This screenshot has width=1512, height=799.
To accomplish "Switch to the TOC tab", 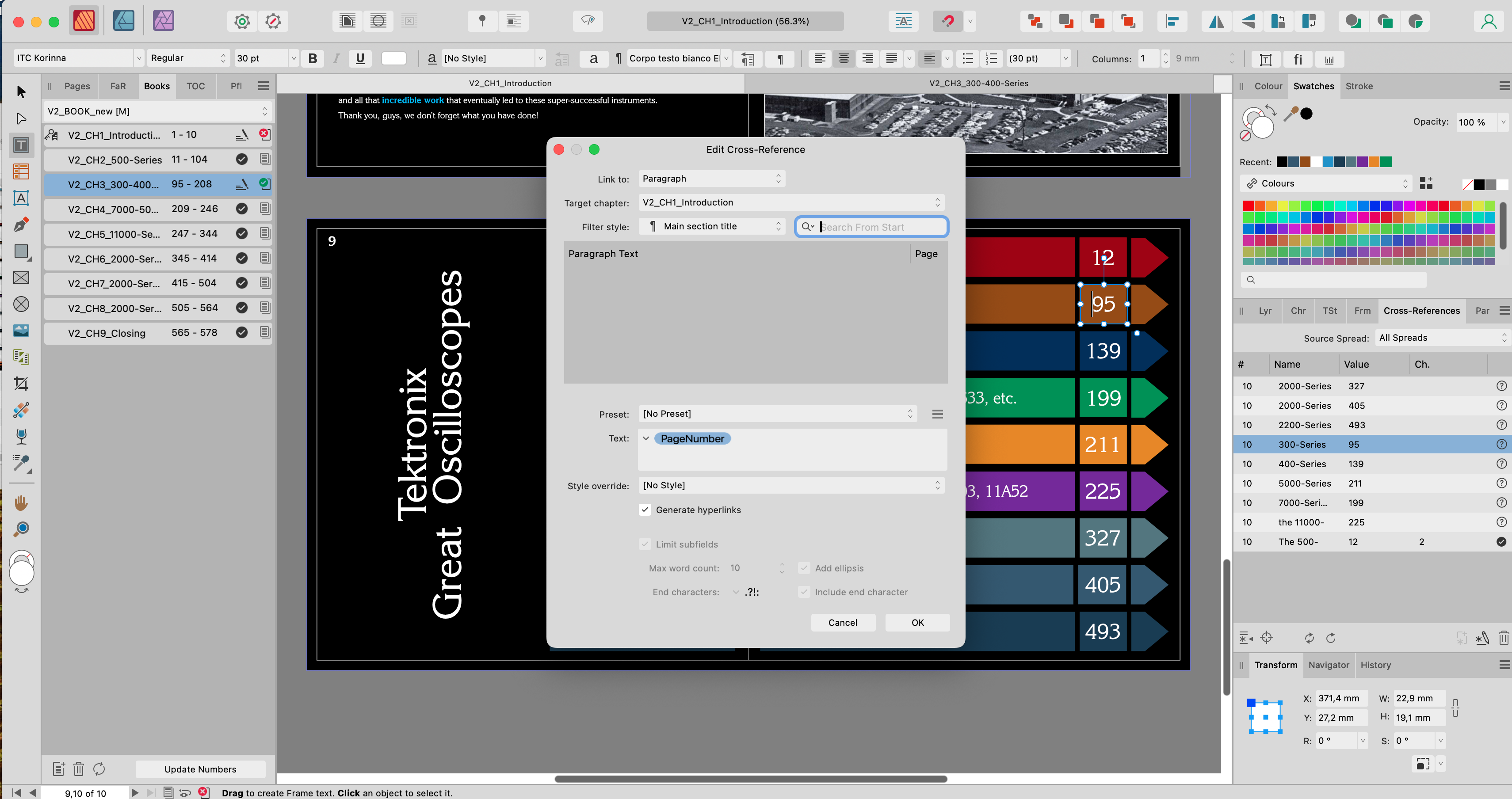I will [x=195, y=86].
